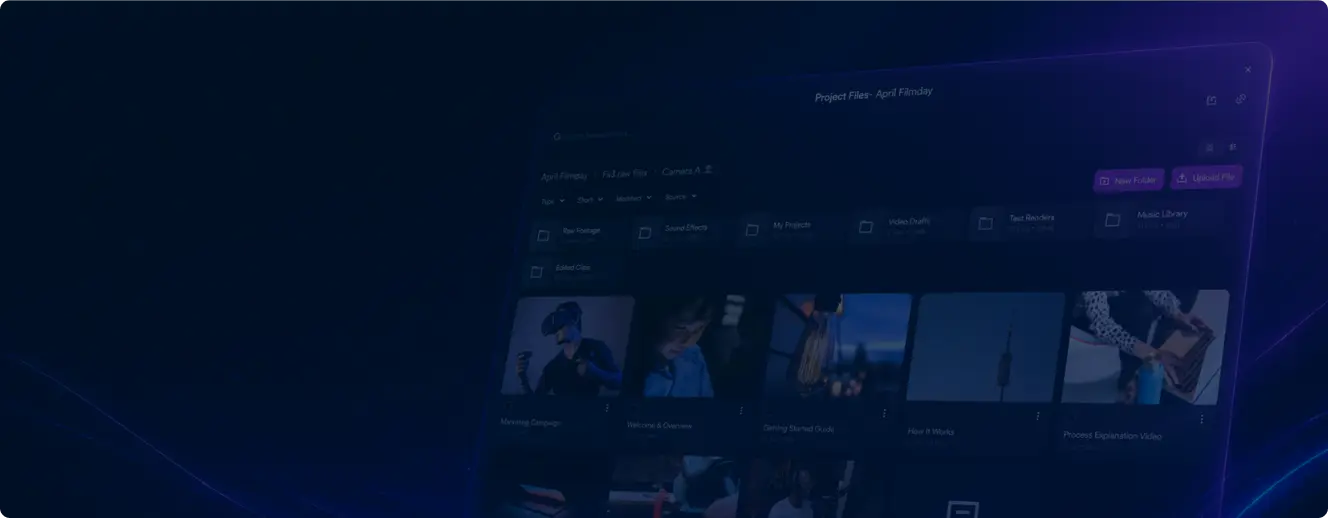The width and height of the screenshot is (1328, 518).
Task: Close the Project Files dialog
Action: pos(1248,69)
